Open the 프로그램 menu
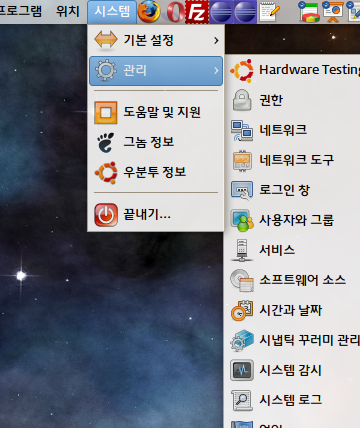 click(21, 12)
